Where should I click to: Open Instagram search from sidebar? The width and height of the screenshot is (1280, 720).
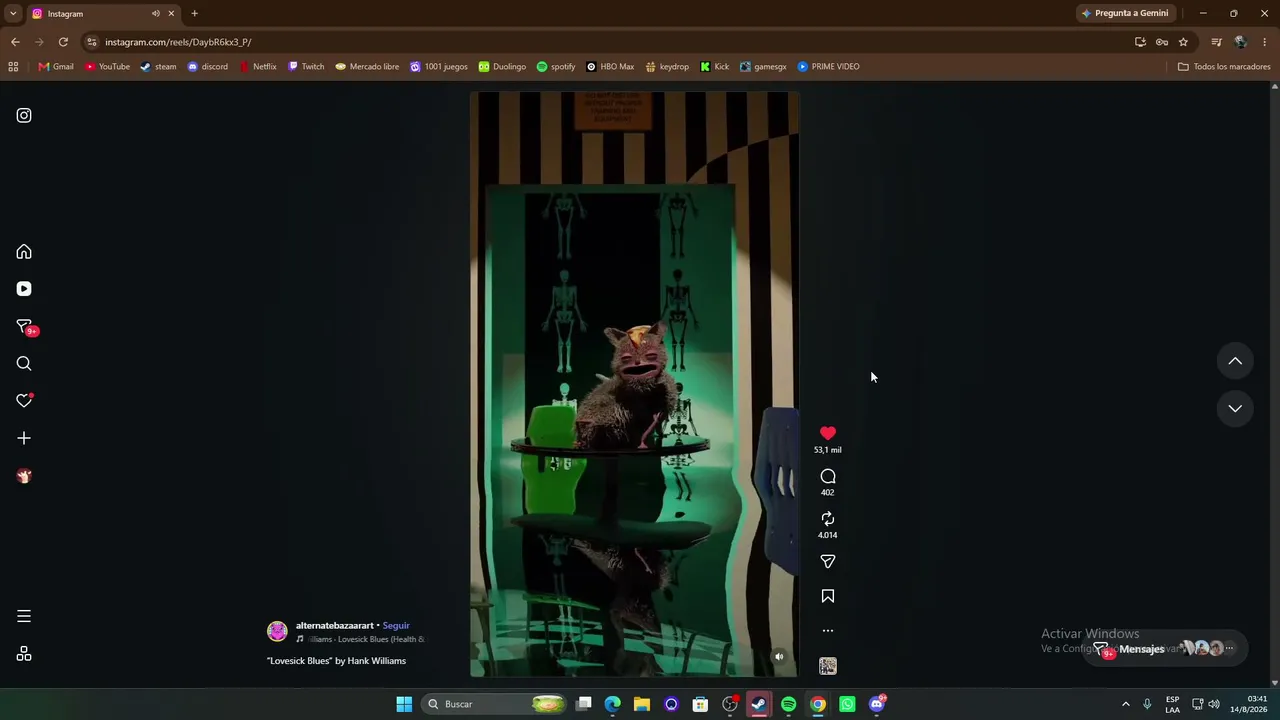click(24, 364)
